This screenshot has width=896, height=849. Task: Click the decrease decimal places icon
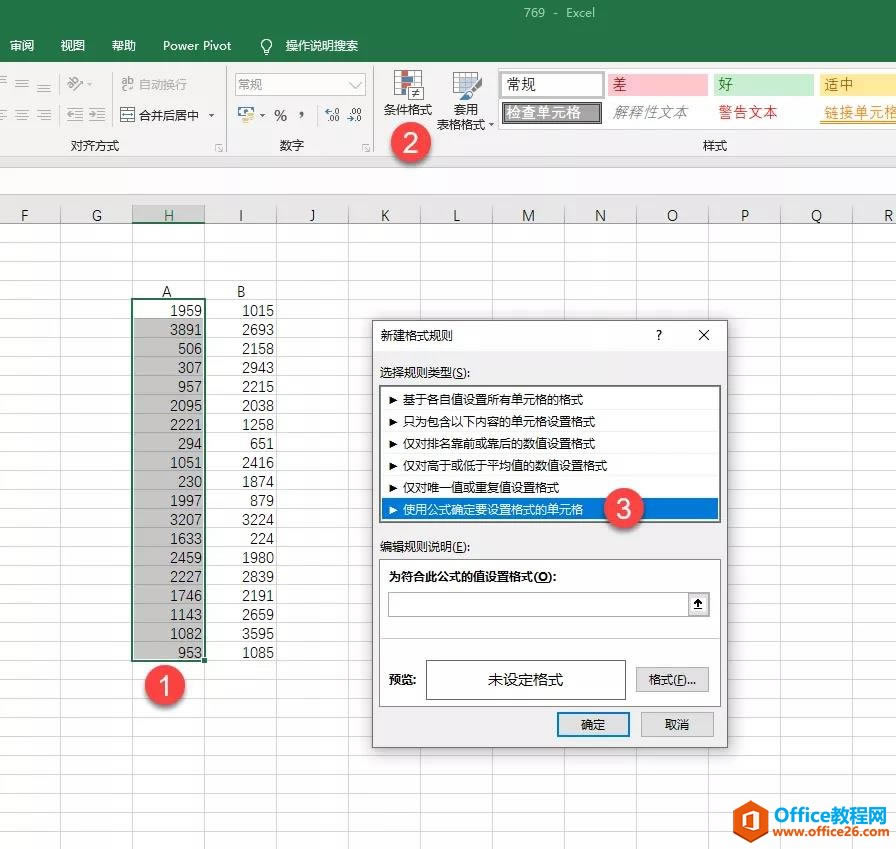[x=356, y=116]
